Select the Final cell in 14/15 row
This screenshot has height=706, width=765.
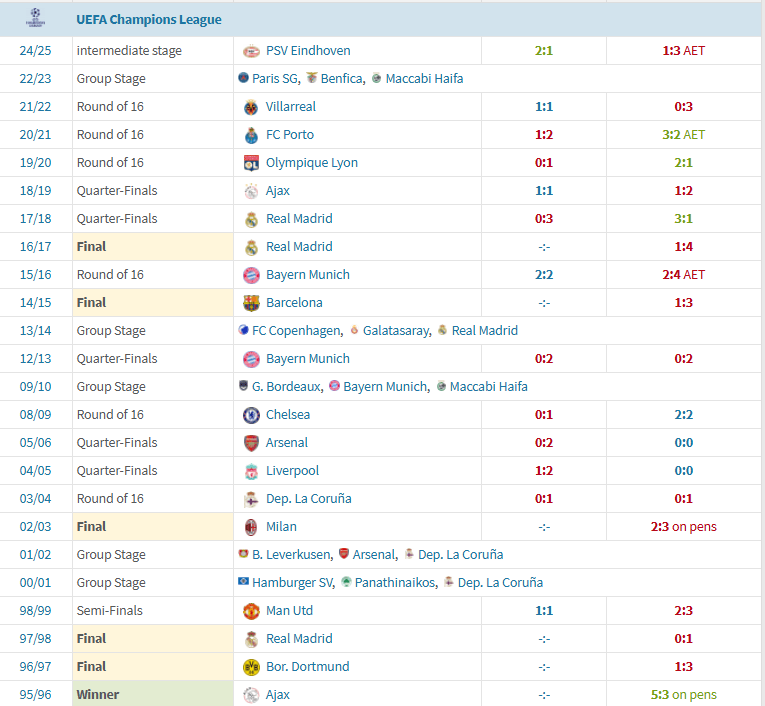tap(153, 303)
